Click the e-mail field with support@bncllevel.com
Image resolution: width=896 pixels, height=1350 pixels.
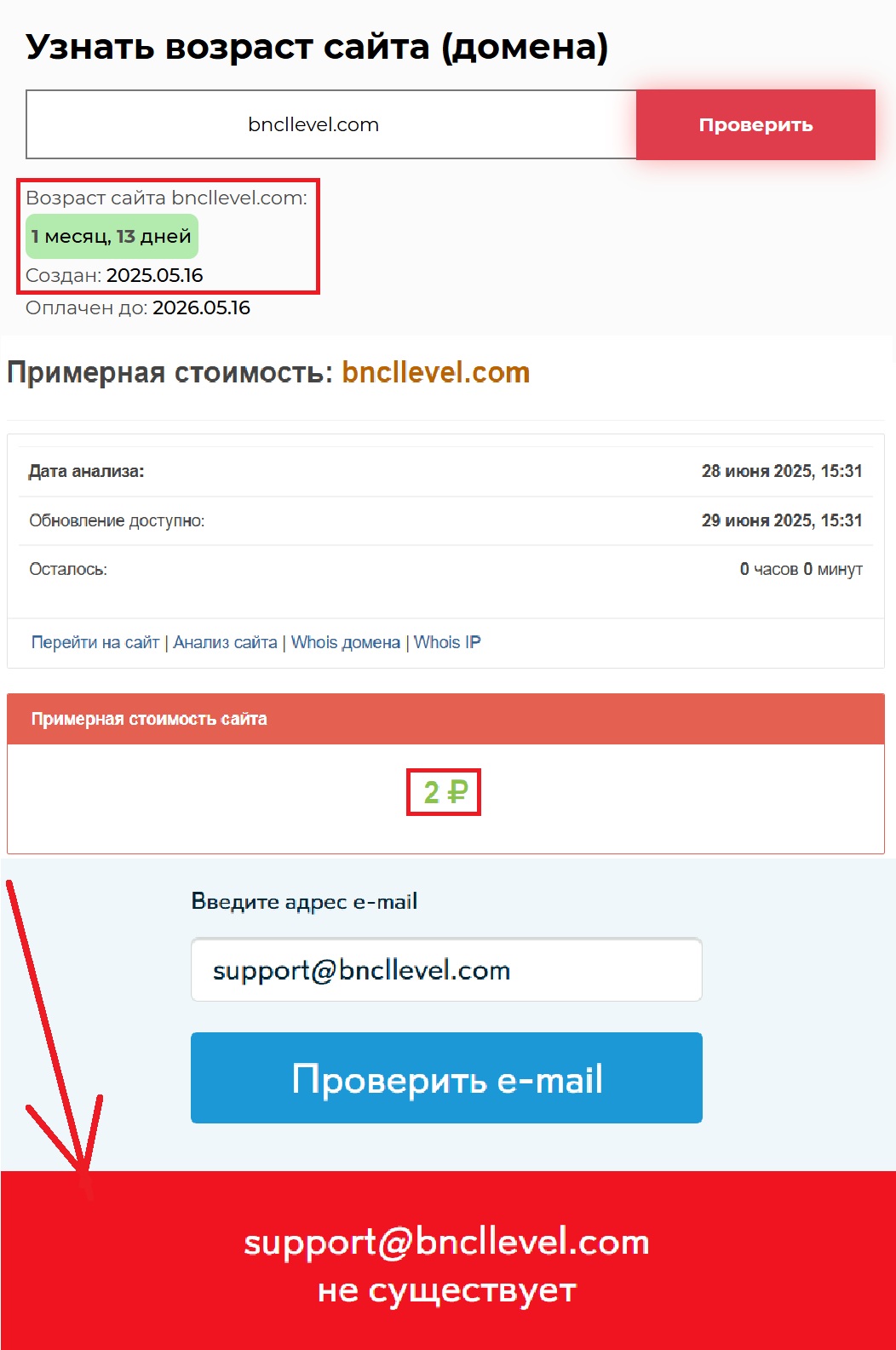pos(446,970)
